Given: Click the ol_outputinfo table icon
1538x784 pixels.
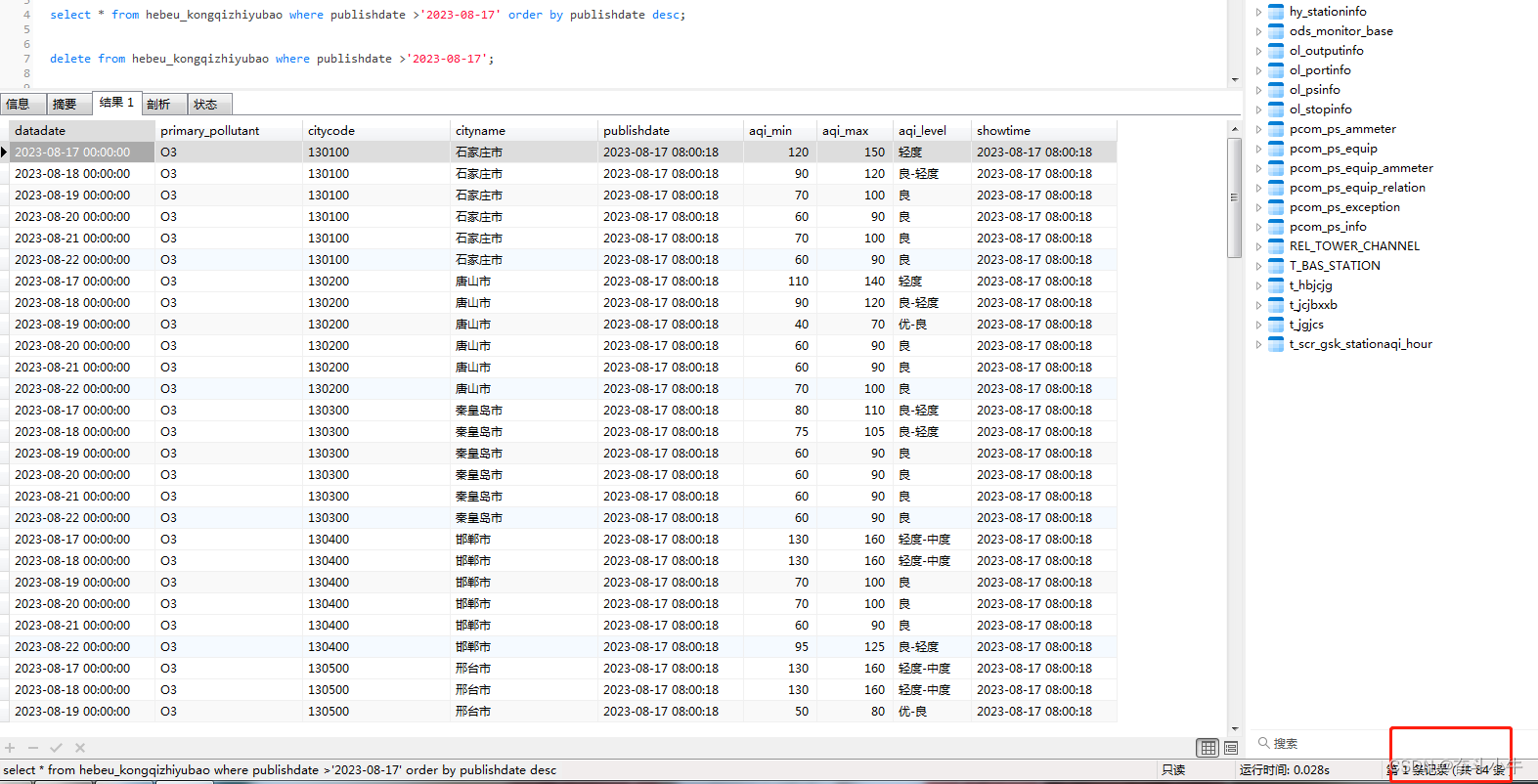Looking at the screenshot, I should click(1276, 51).
